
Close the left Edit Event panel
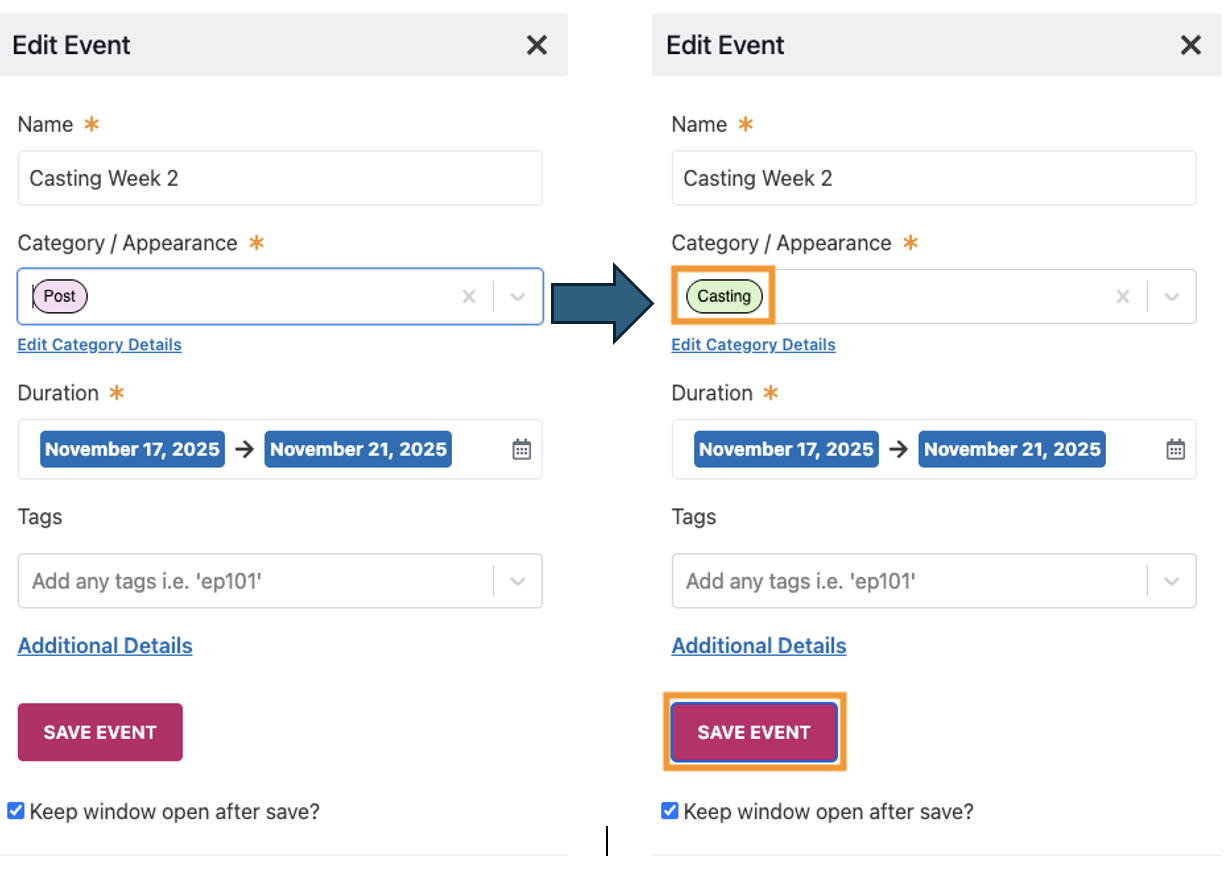coord(537,45)
